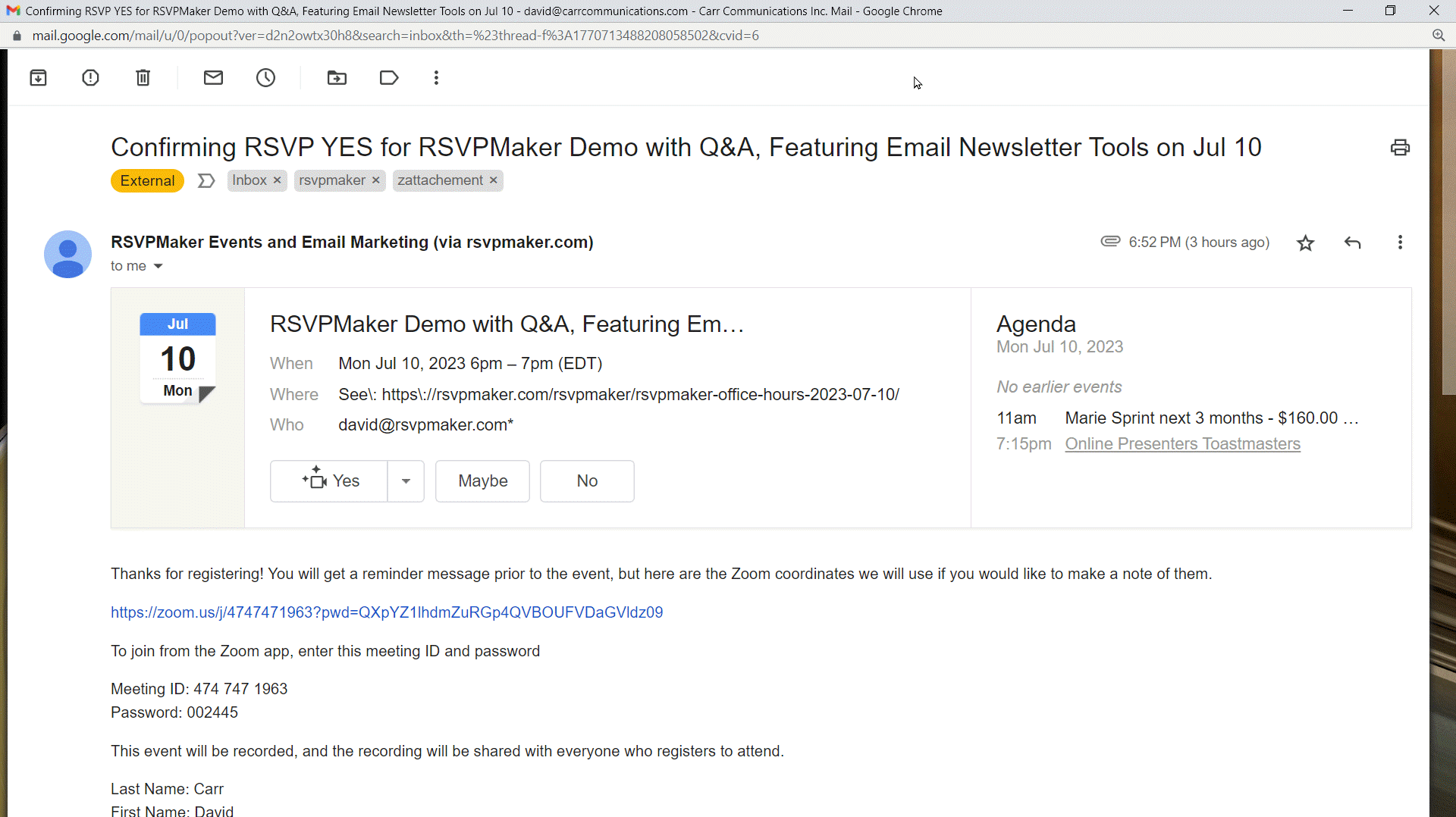Image resolution: width=1456 pixels, height=817 pixels.
Task: Click the attachment paperclip icon
Action: pos(1110,241)
